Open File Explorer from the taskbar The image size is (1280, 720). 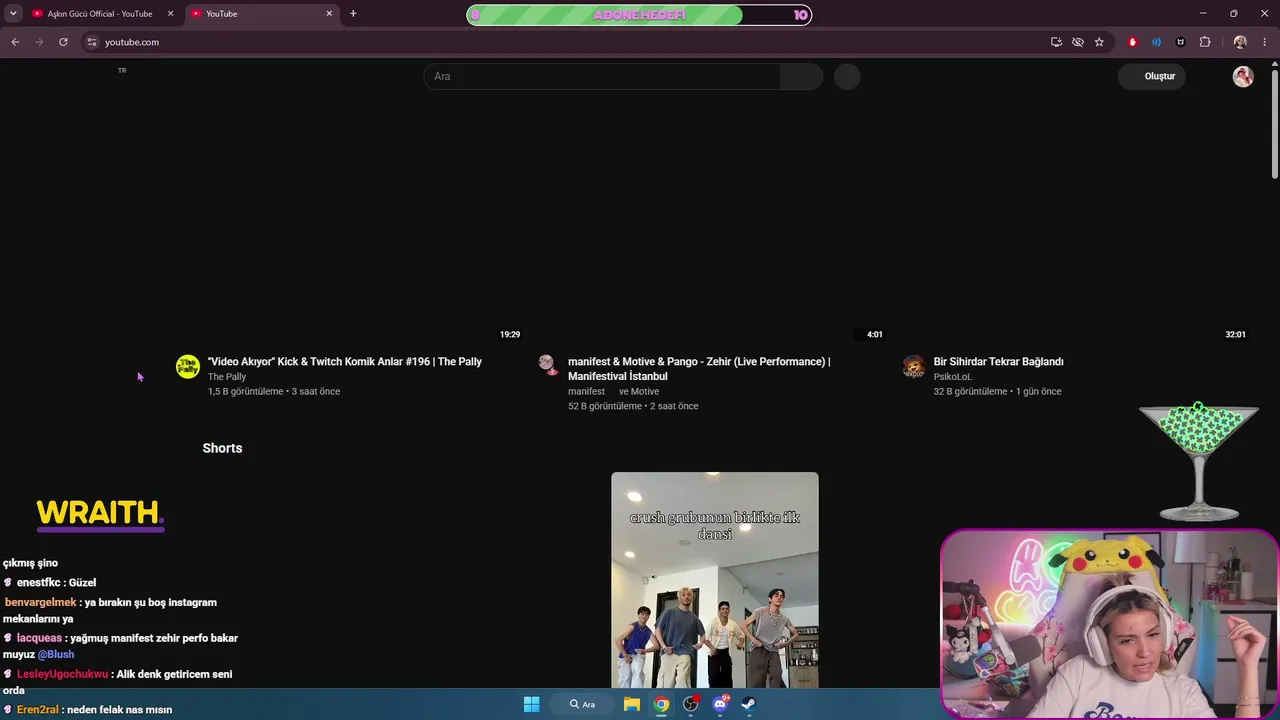[632, 704]
